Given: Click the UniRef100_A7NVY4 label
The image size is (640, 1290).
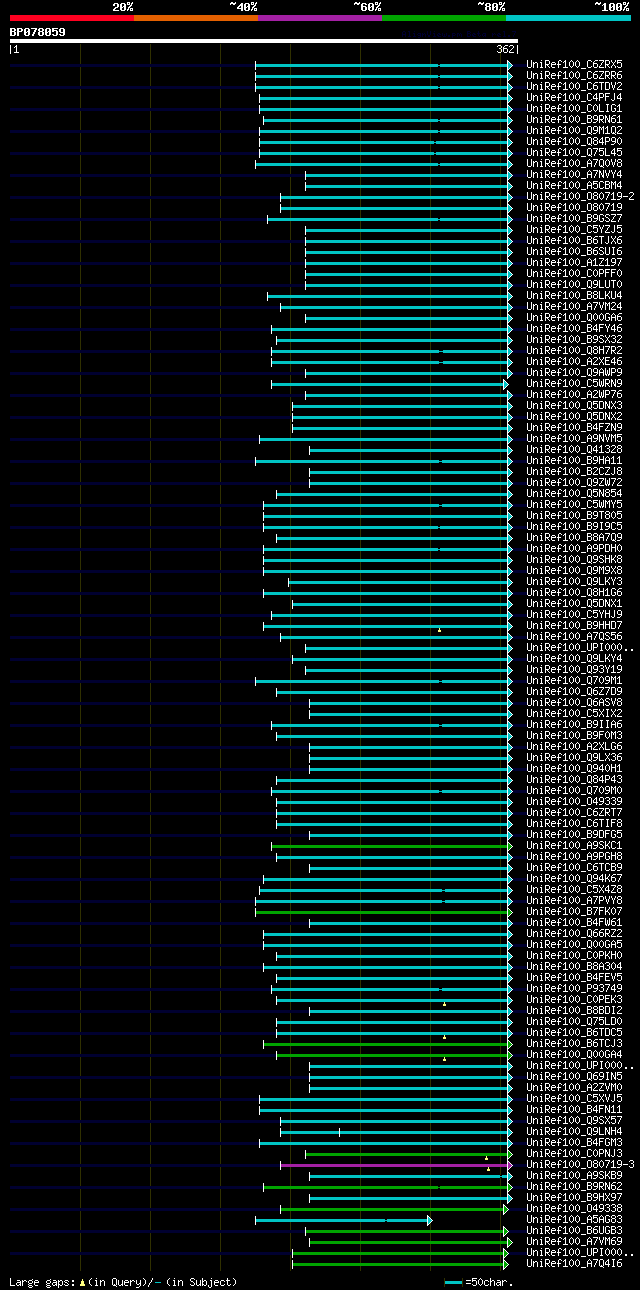Looking at the screenshot, I should pos(574,174).
